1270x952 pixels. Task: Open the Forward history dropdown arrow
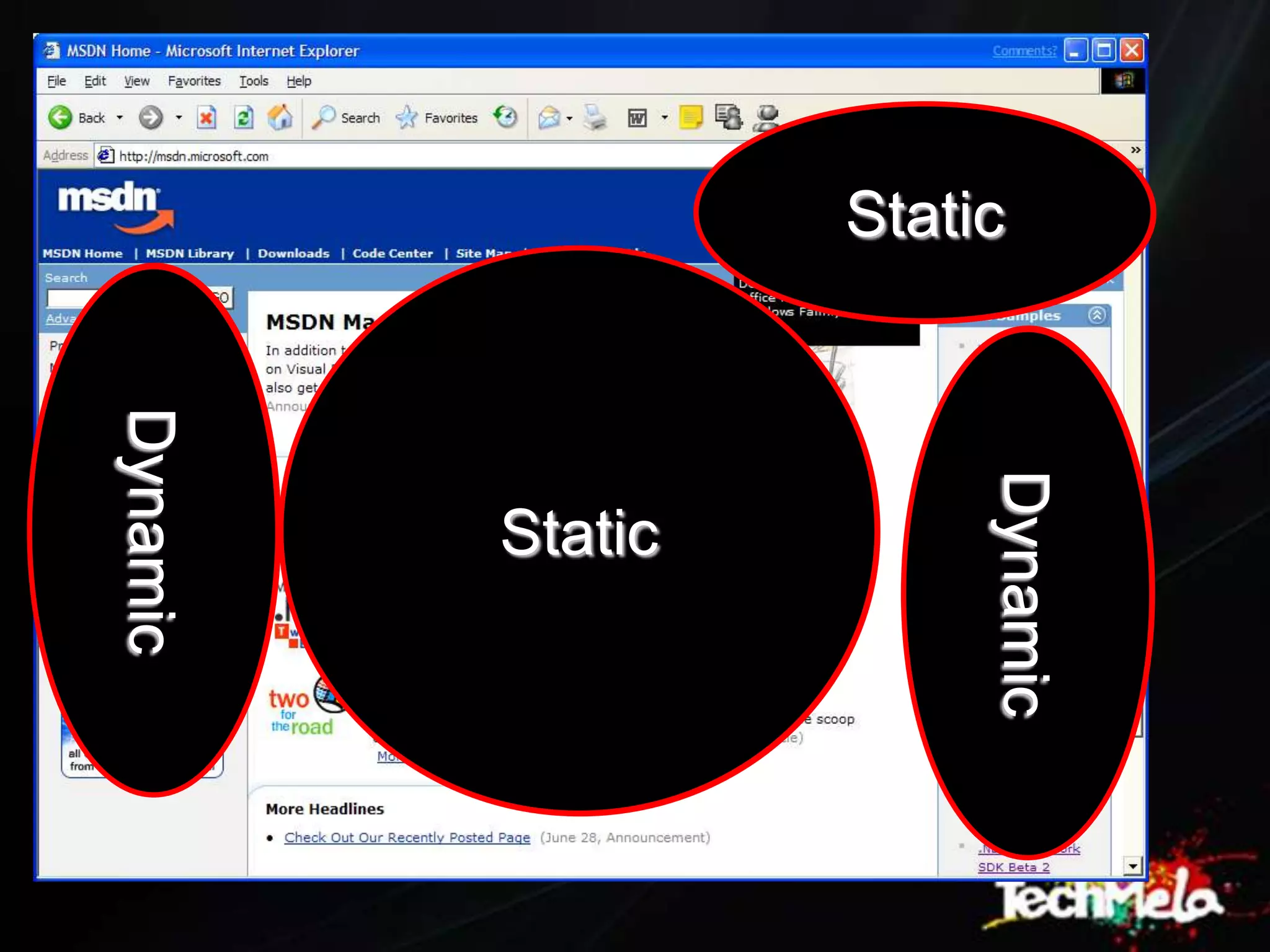(x=179, y=117)
